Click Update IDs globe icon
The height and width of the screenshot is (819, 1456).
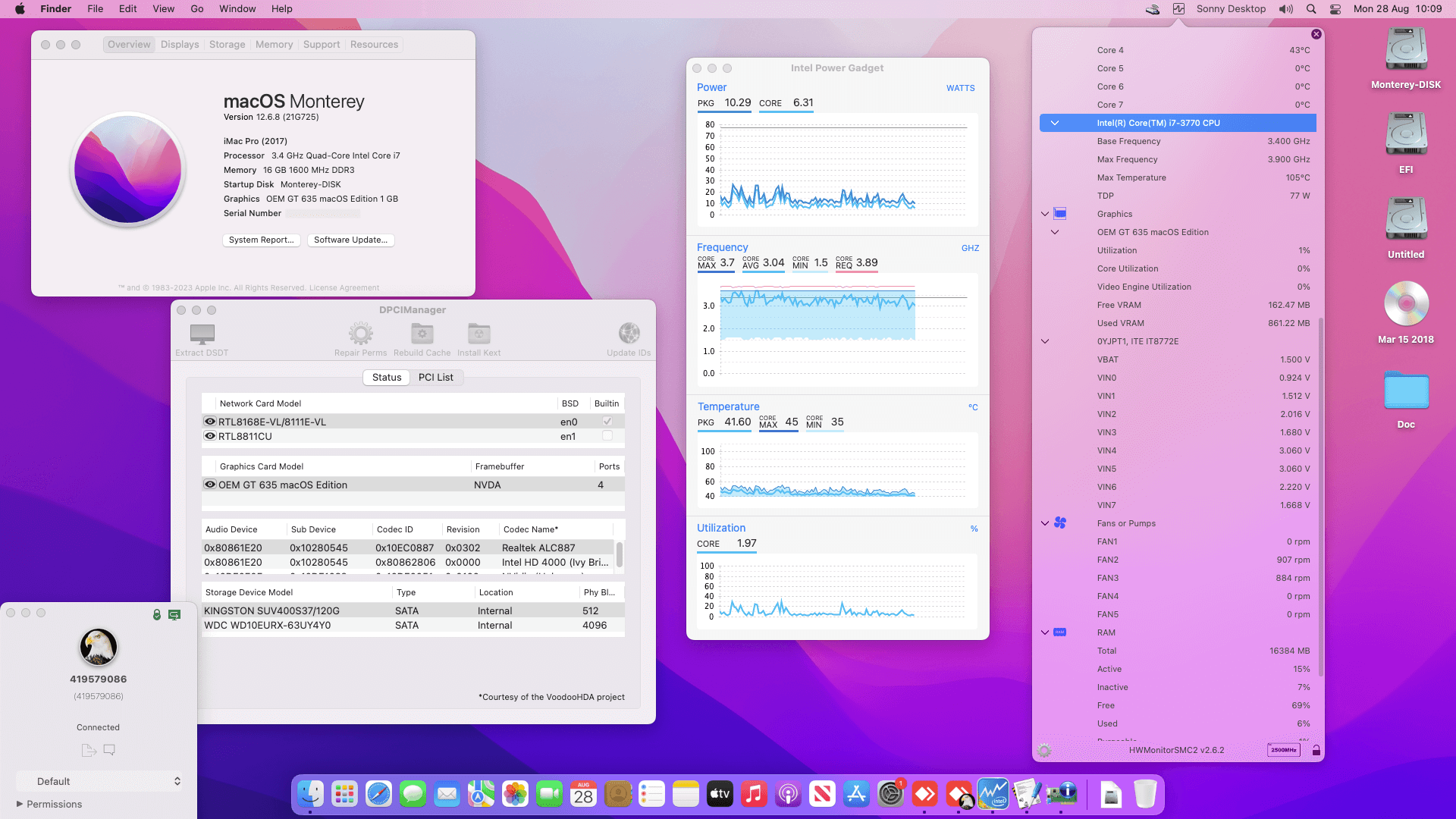pyautogui.click(x=629, y=333)
